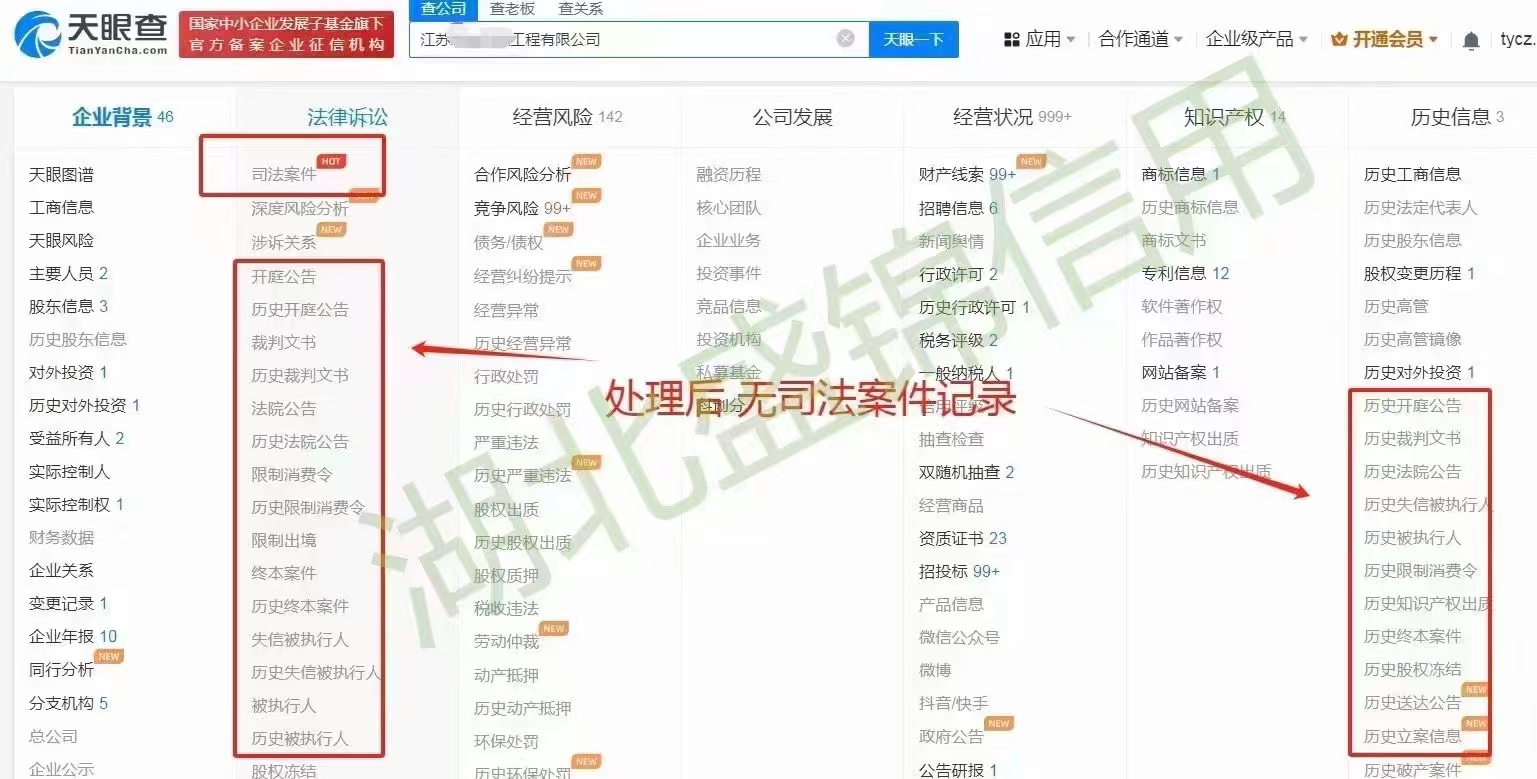This screenshot has width=1537, height=779.
Task: Click the TianYanCha logo
Action: coord(91,35)
